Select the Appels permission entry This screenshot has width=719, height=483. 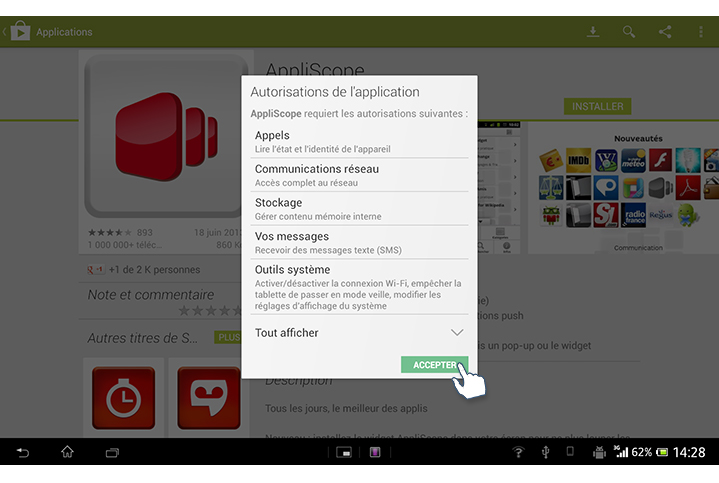(359, 141)
